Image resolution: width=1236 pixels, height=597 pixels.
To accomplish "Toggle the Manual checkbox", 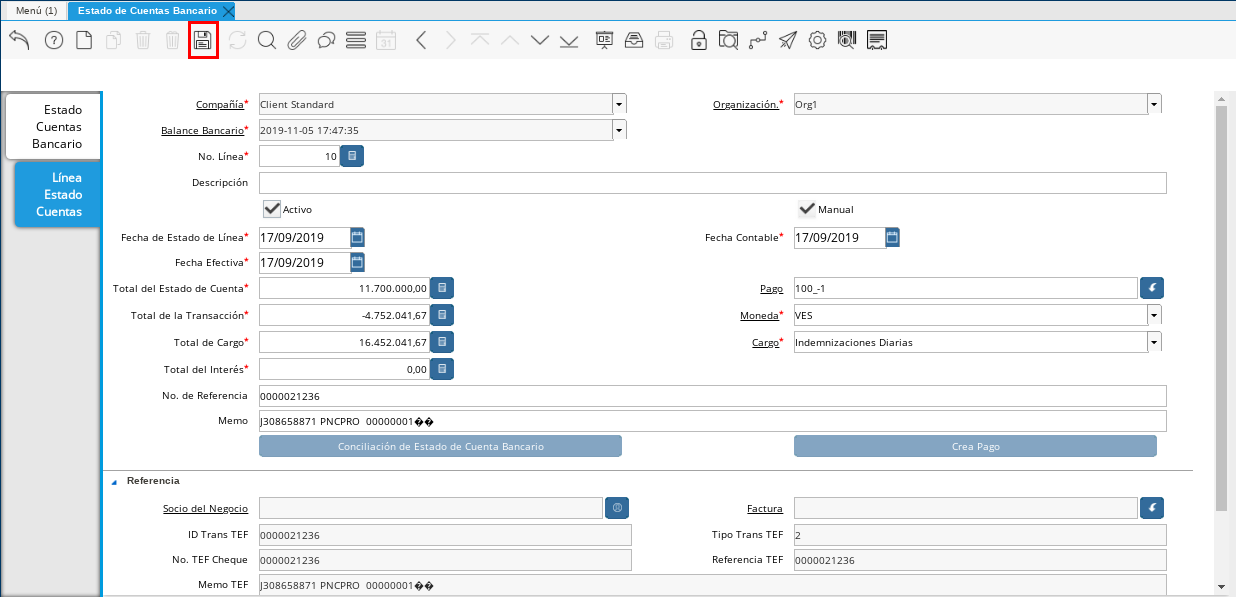I will (806, 209).
